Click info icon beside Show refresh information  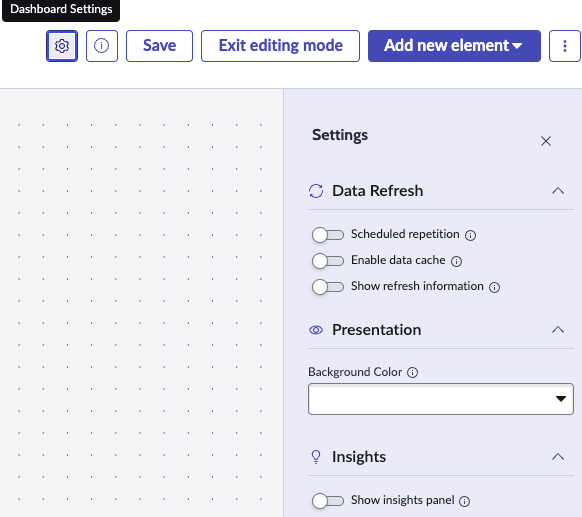(x=494, y=287)
